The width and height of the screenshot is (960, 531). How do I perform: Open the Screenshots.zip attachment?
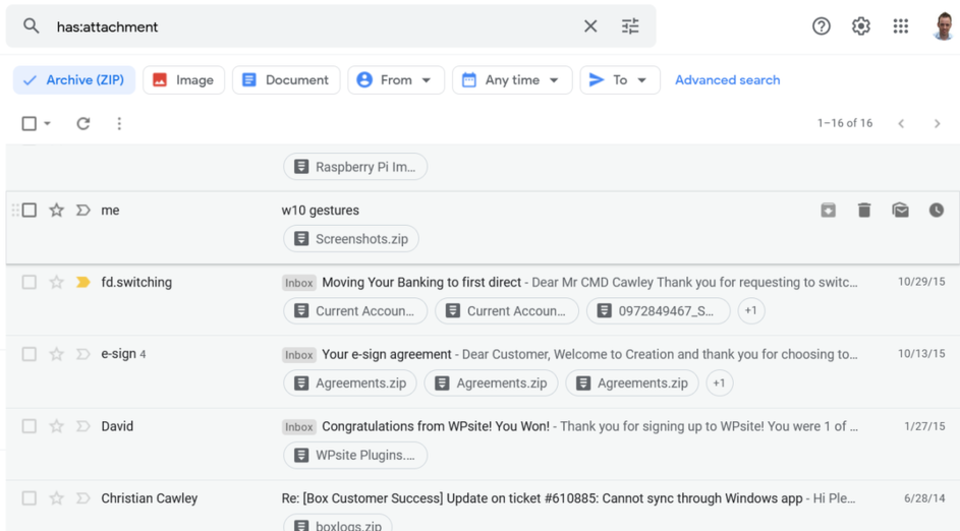[351, 239]
